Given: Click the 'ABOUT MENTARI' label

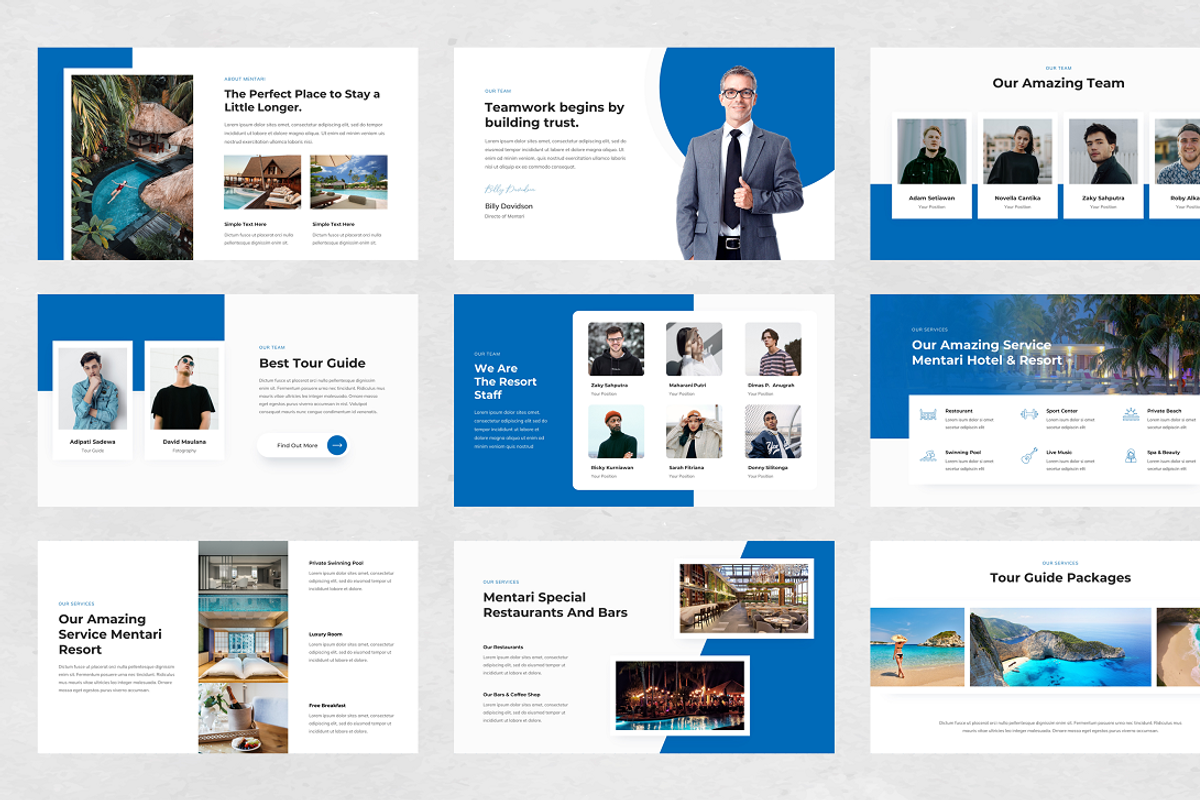Looking at the screenshot, I should coord(244,79).
